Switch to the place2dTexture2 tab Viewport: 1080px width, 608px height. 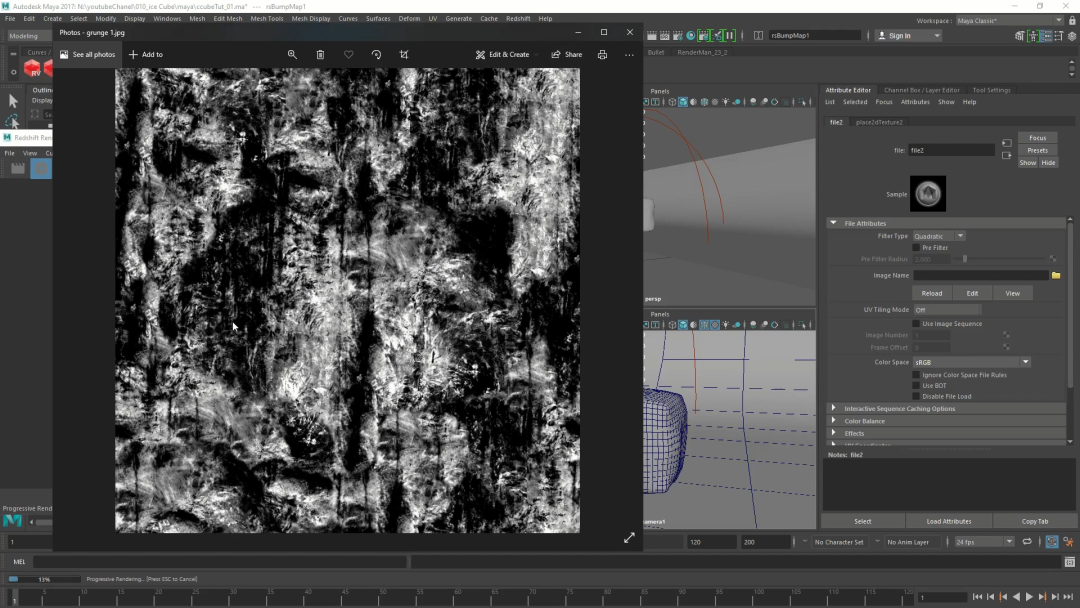(x=879, y=122)
